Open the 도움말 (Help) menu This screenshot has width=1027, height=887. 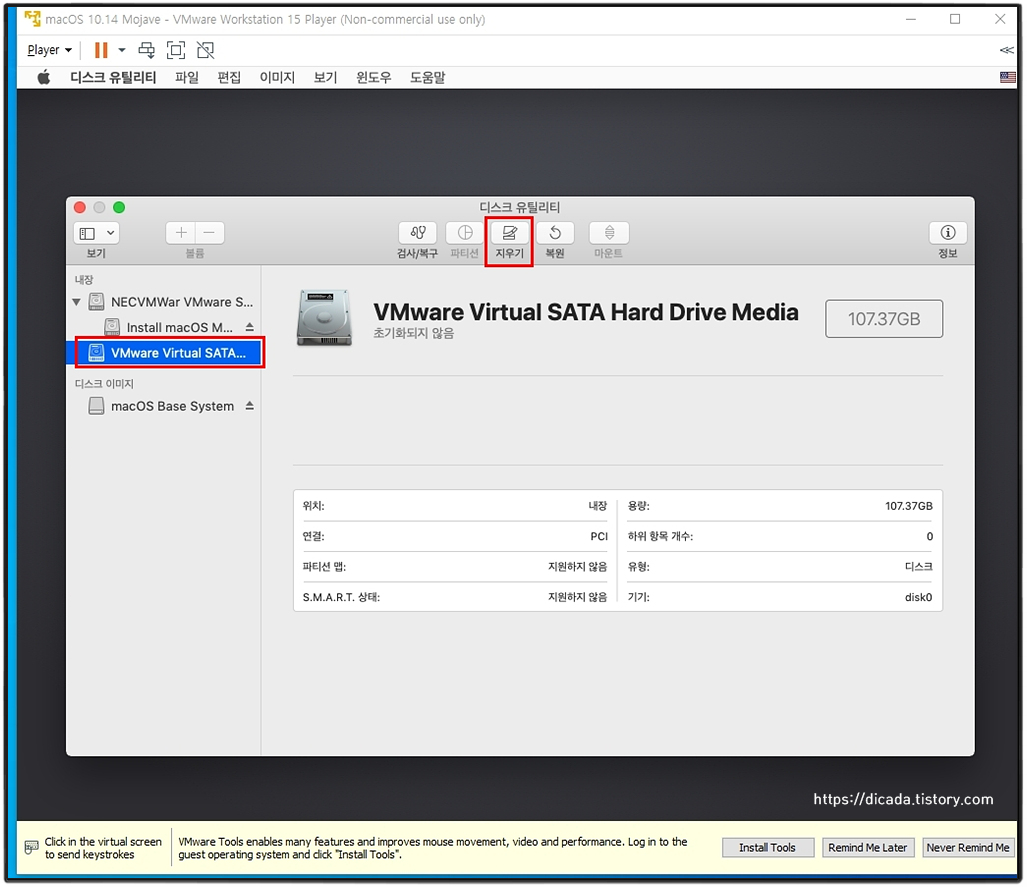coord(428,78)
